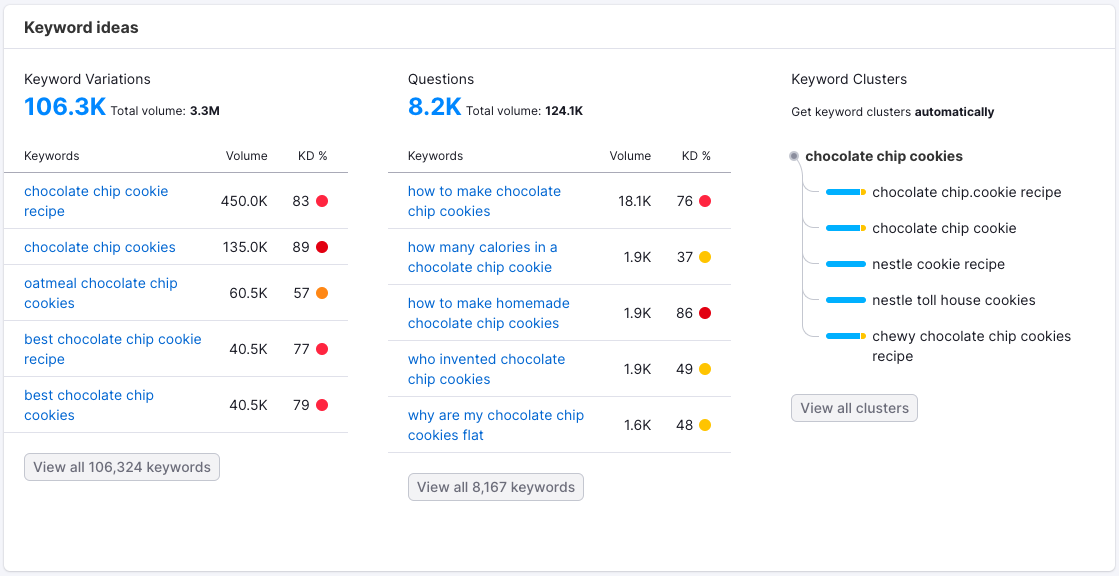Open the 8.2K questions total link
The height and width of the screenshot is (576, 1119).
click(434, 107)
